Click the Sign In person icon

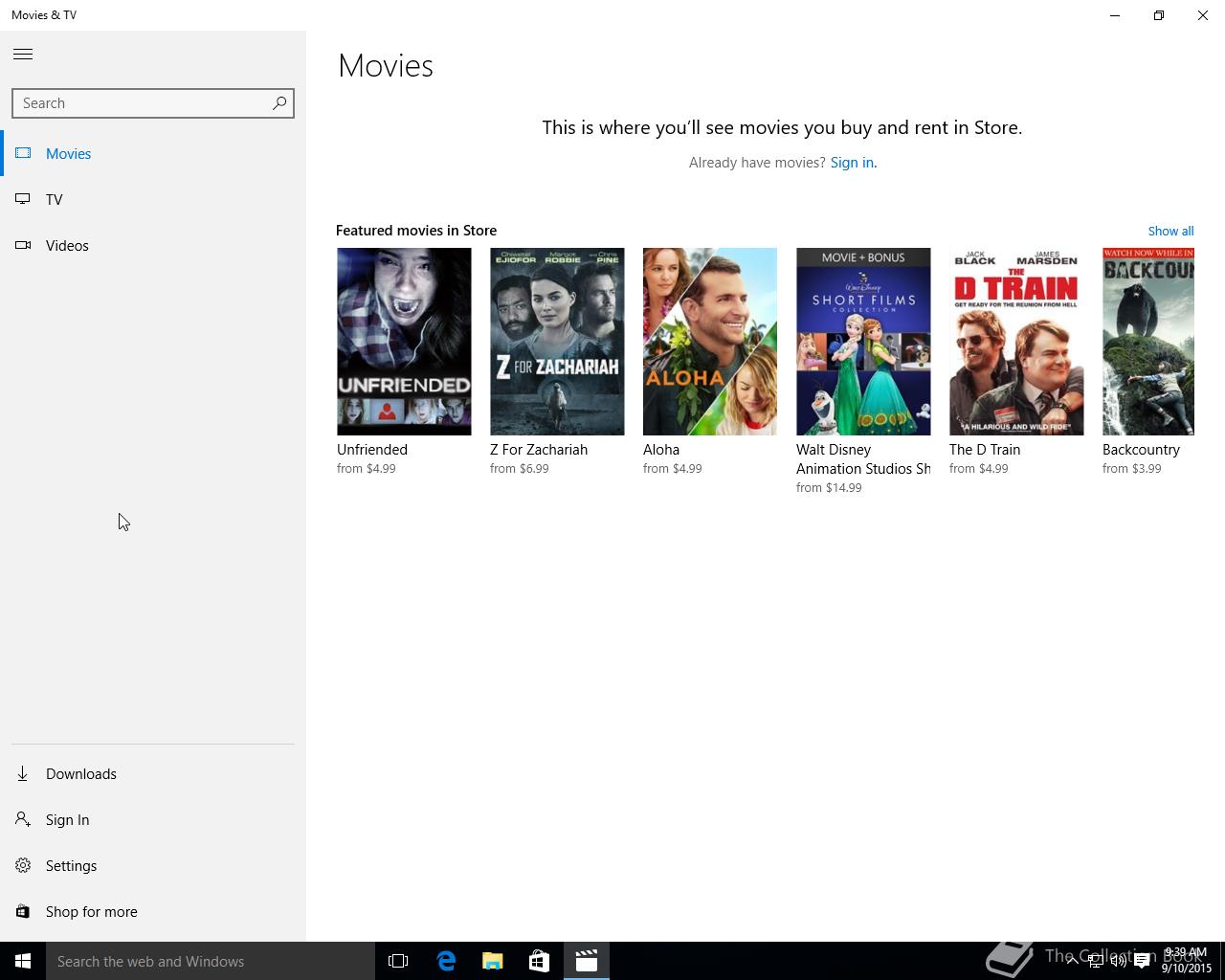pyautogui.click(x=23, y=819)
